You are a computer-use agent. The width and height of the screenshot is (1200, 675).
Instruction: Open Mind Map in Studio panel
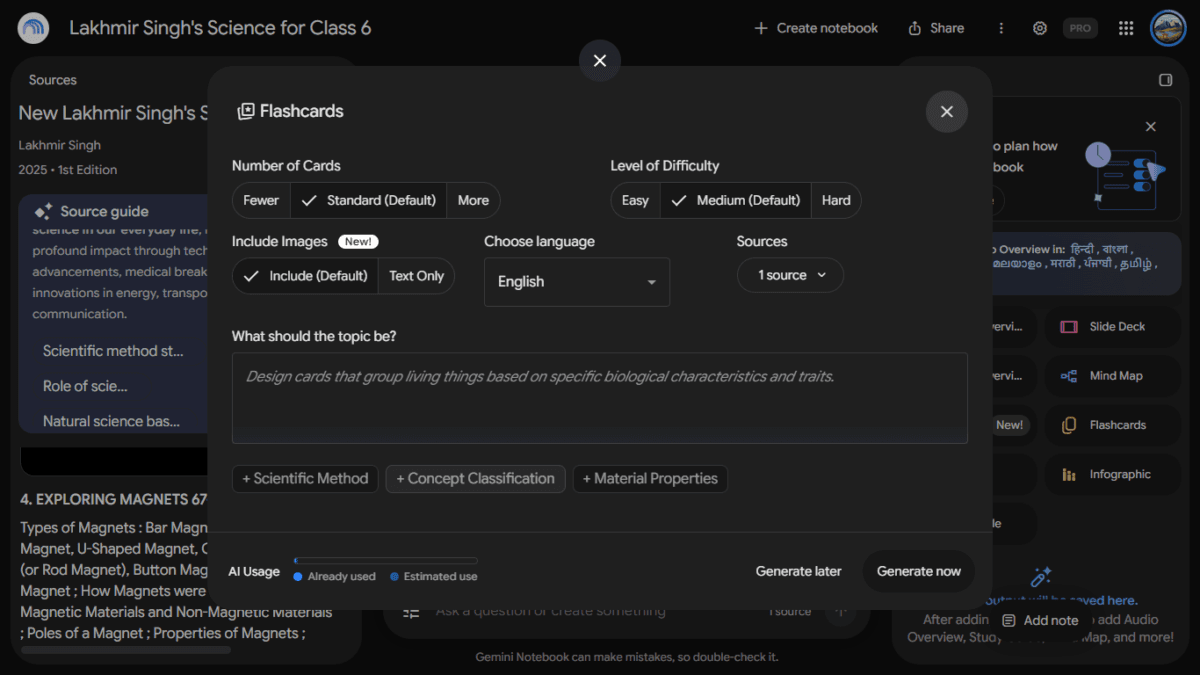coord(1112,376)
